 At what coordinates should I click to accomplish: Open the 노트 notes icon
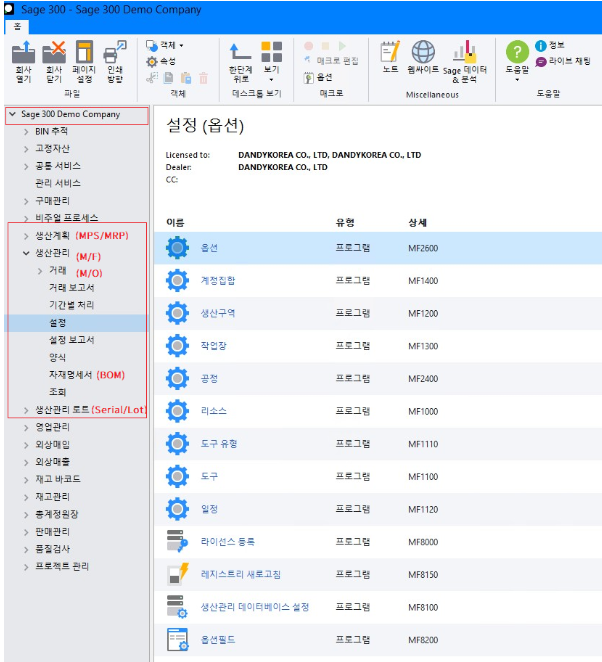click(x=390, y=52)
